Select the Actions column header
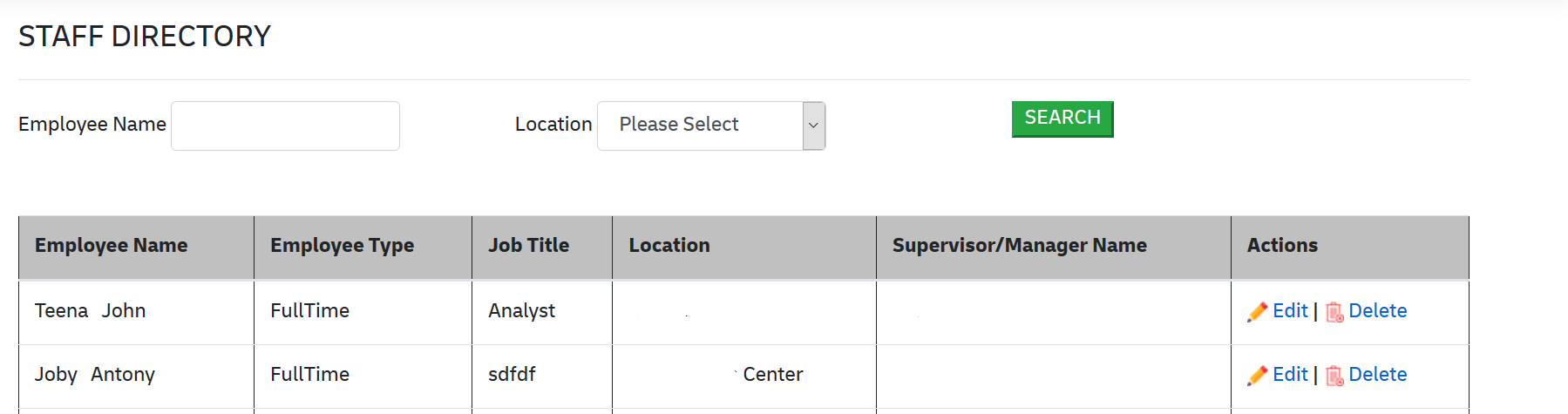1568x414 pixels. (1282, 246)
